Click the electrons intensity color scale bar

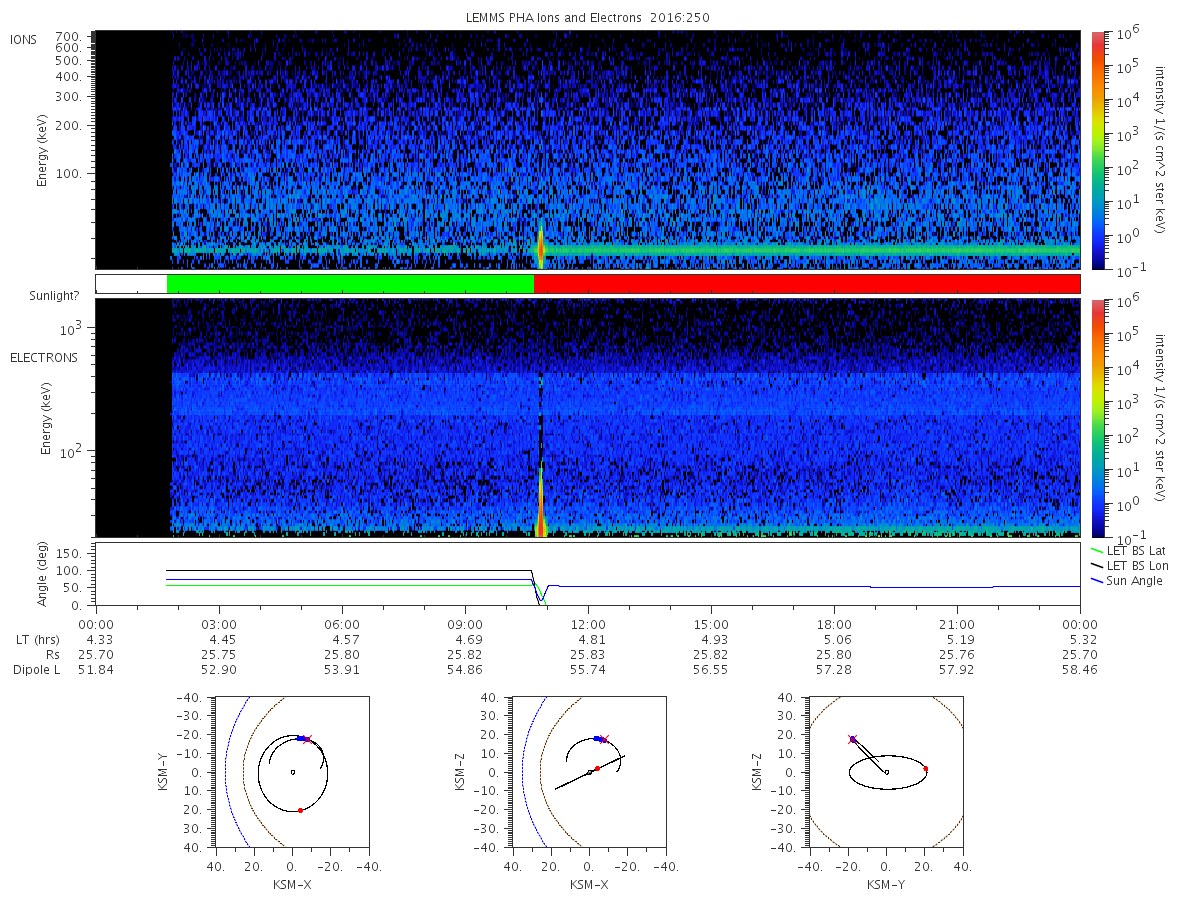pos(1097,417)
